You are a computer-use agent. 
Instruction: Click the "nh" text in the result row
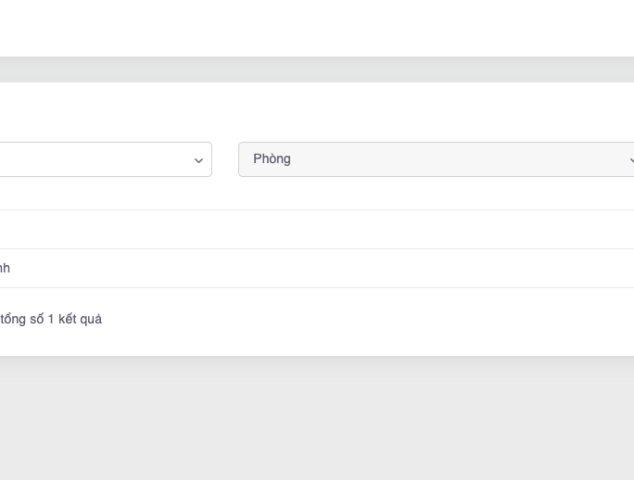tap(5, 268)
